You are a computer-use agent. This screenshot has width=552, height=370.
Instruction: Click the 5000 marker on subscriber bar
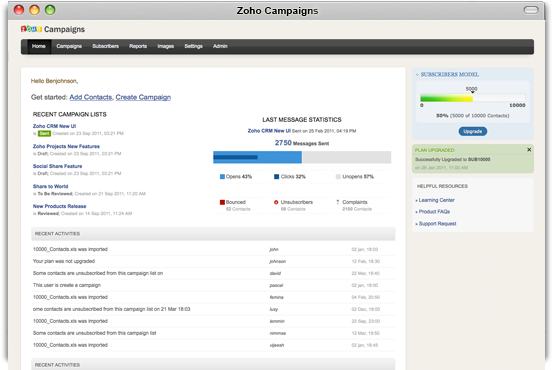pos(471,89)
